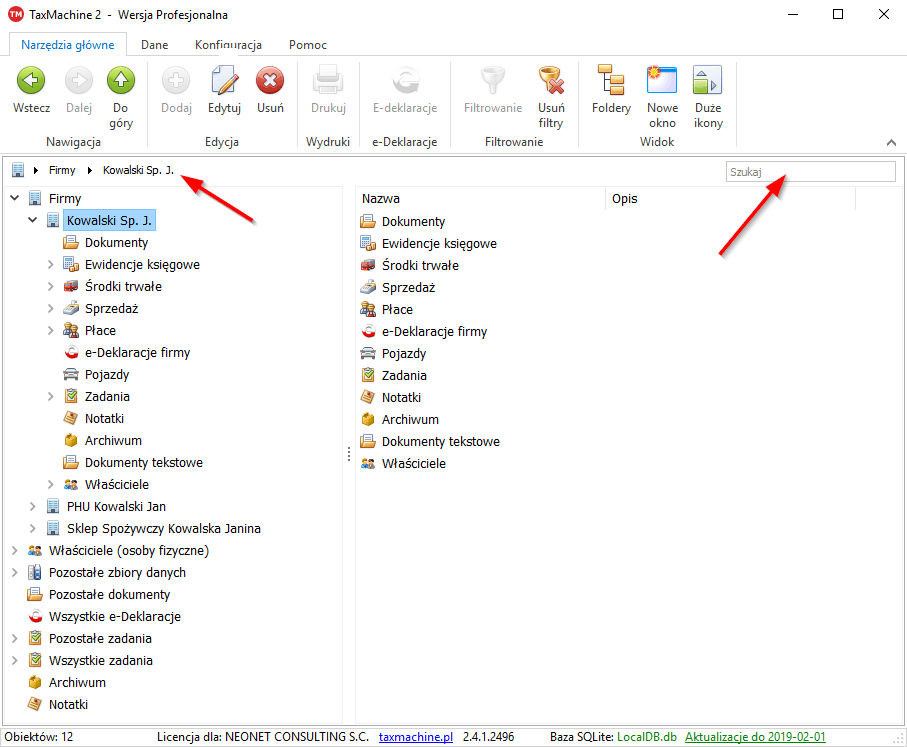Click Usuń filtry funnel icon
The height and width of the screenshot is (747, 907).
(x=551, y=81)
